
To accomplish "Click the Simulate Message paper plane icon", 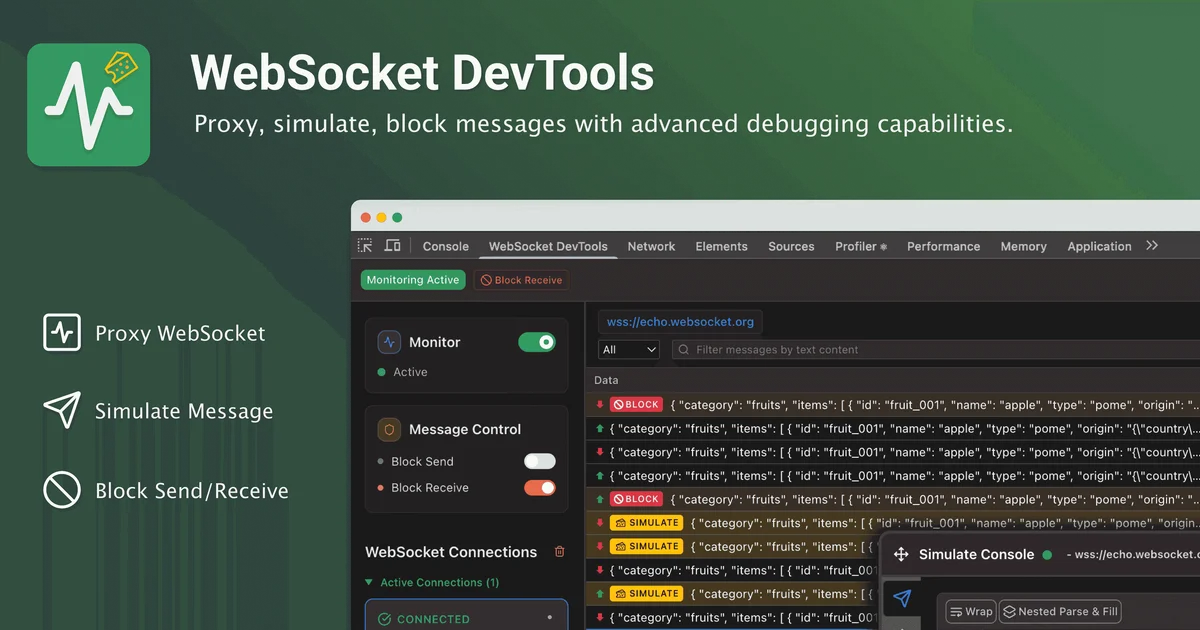I will pos(62,411).
